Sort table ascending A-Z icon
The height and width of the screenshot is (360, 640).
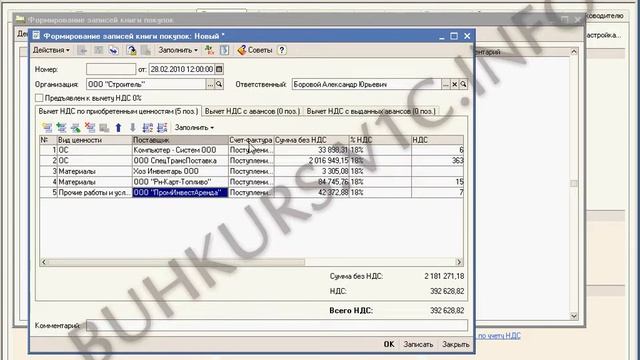coord(147,128)
